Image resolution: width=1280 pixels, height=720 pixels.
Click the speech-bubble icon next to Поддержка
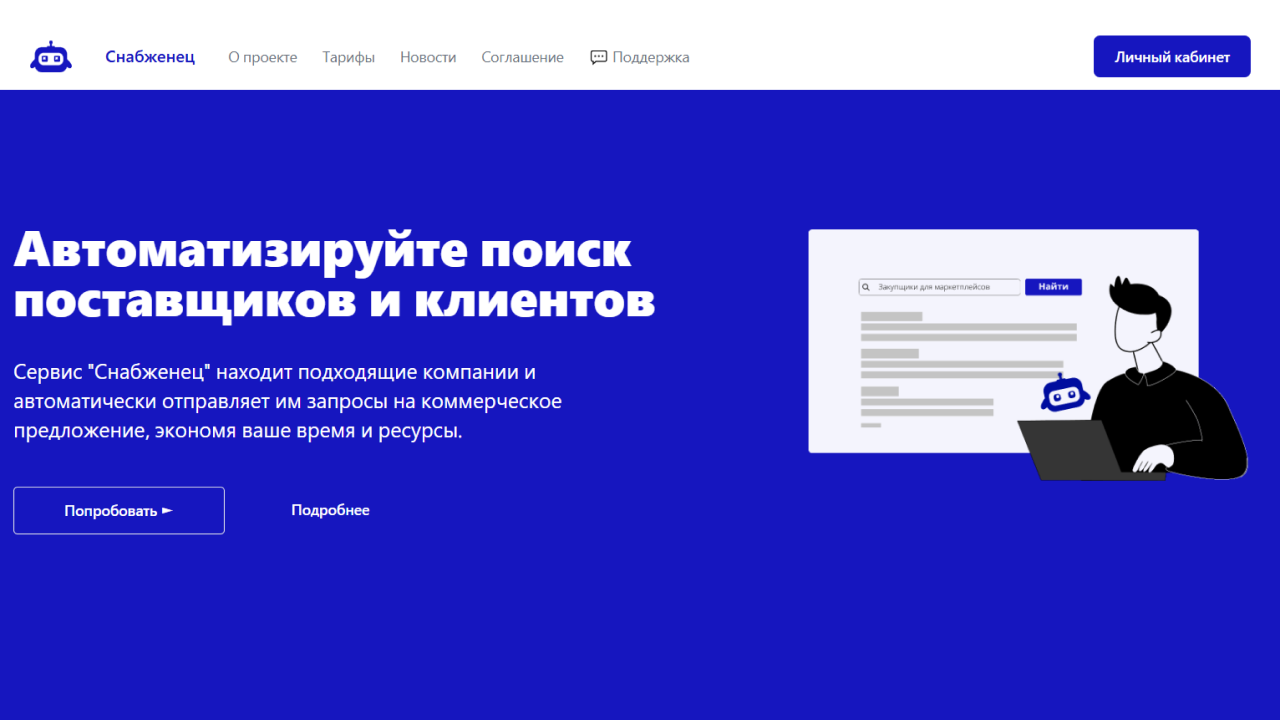[598, 56]
